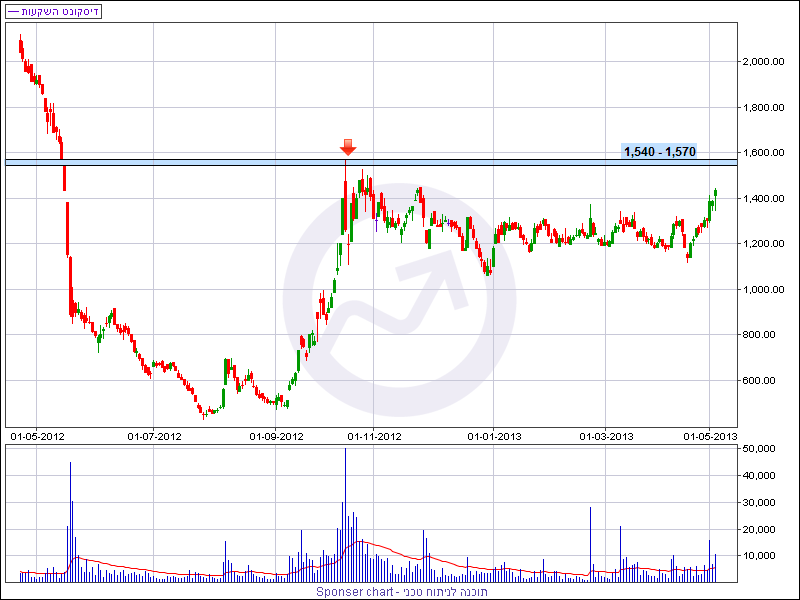Click the 2,000.00 price axis label

coord(765,62)
